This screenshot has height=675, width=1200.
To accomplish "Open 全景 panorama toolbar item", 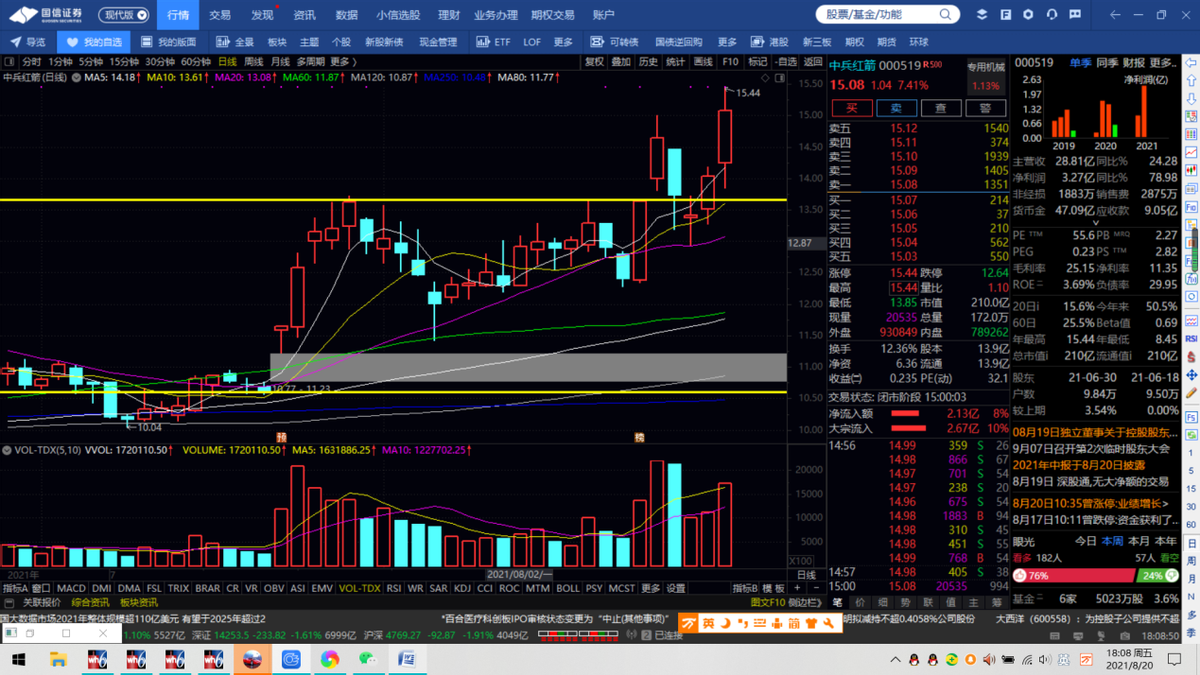I will 236,42.
